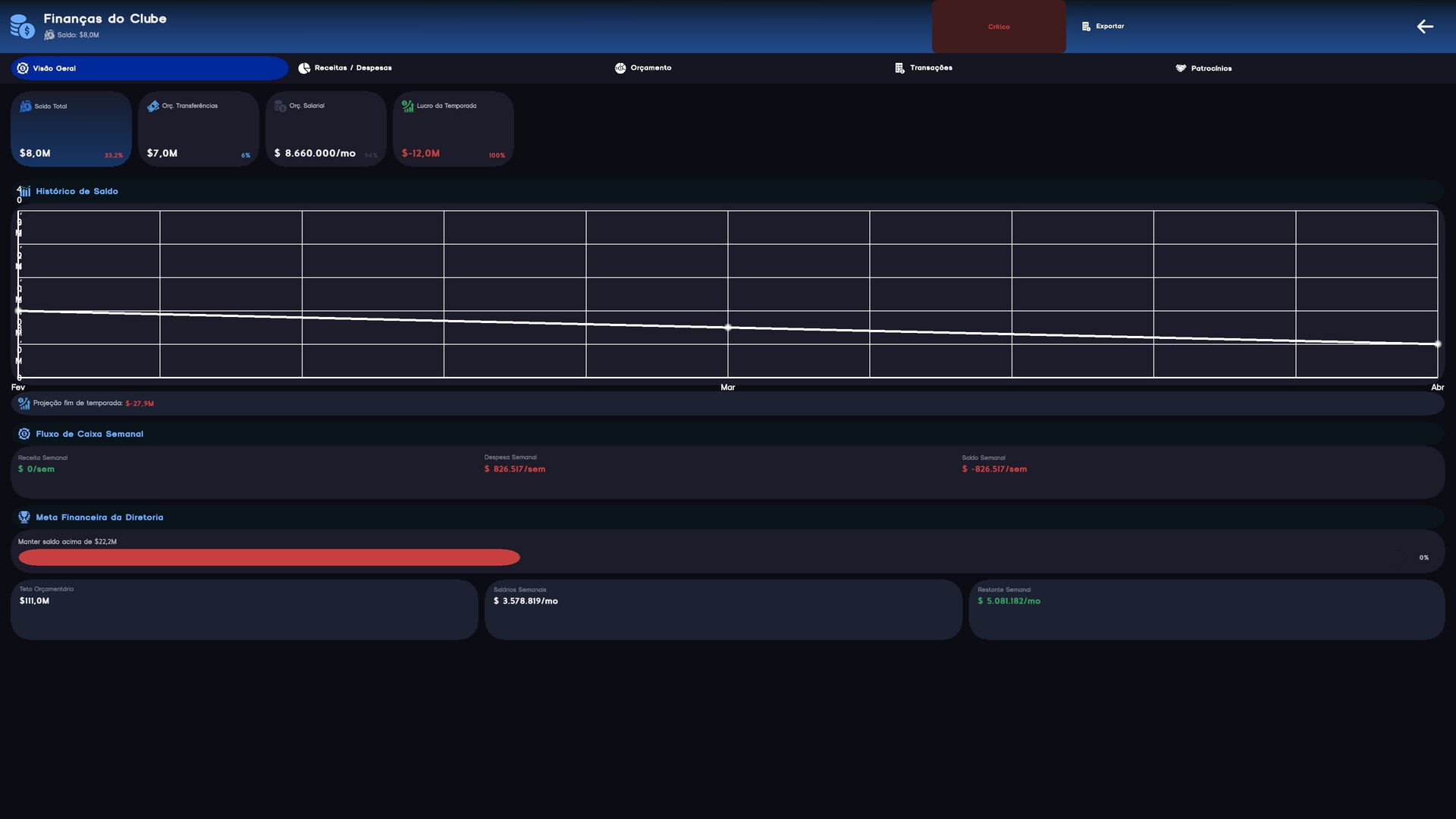The width and height of the screenshot is (1456, 819).
Task: Open the Receitas / Despesas tab
Action: (x=345, y=68)
